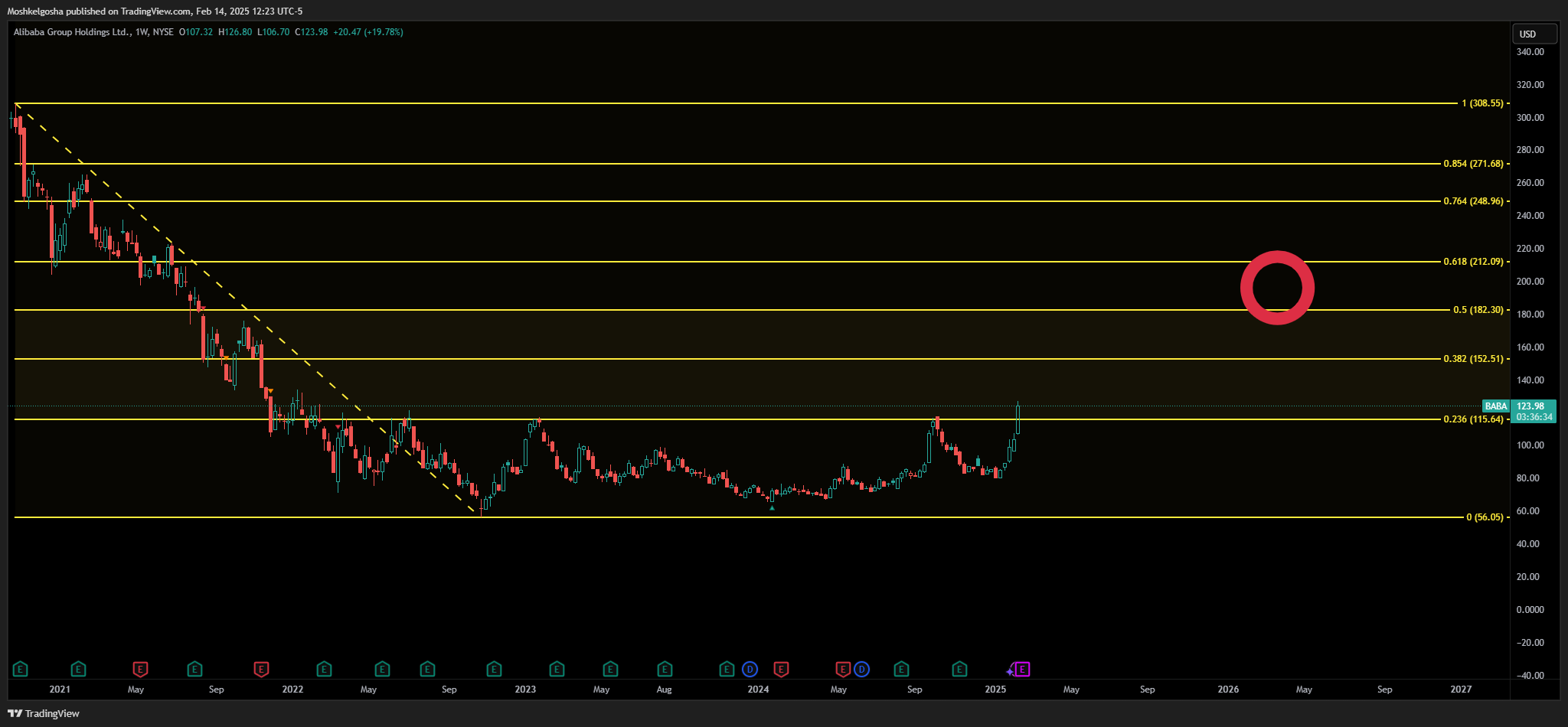Click the 340.00 price axis label
The width and height of the screenshot is (1568, 727).
[1530, 52]
